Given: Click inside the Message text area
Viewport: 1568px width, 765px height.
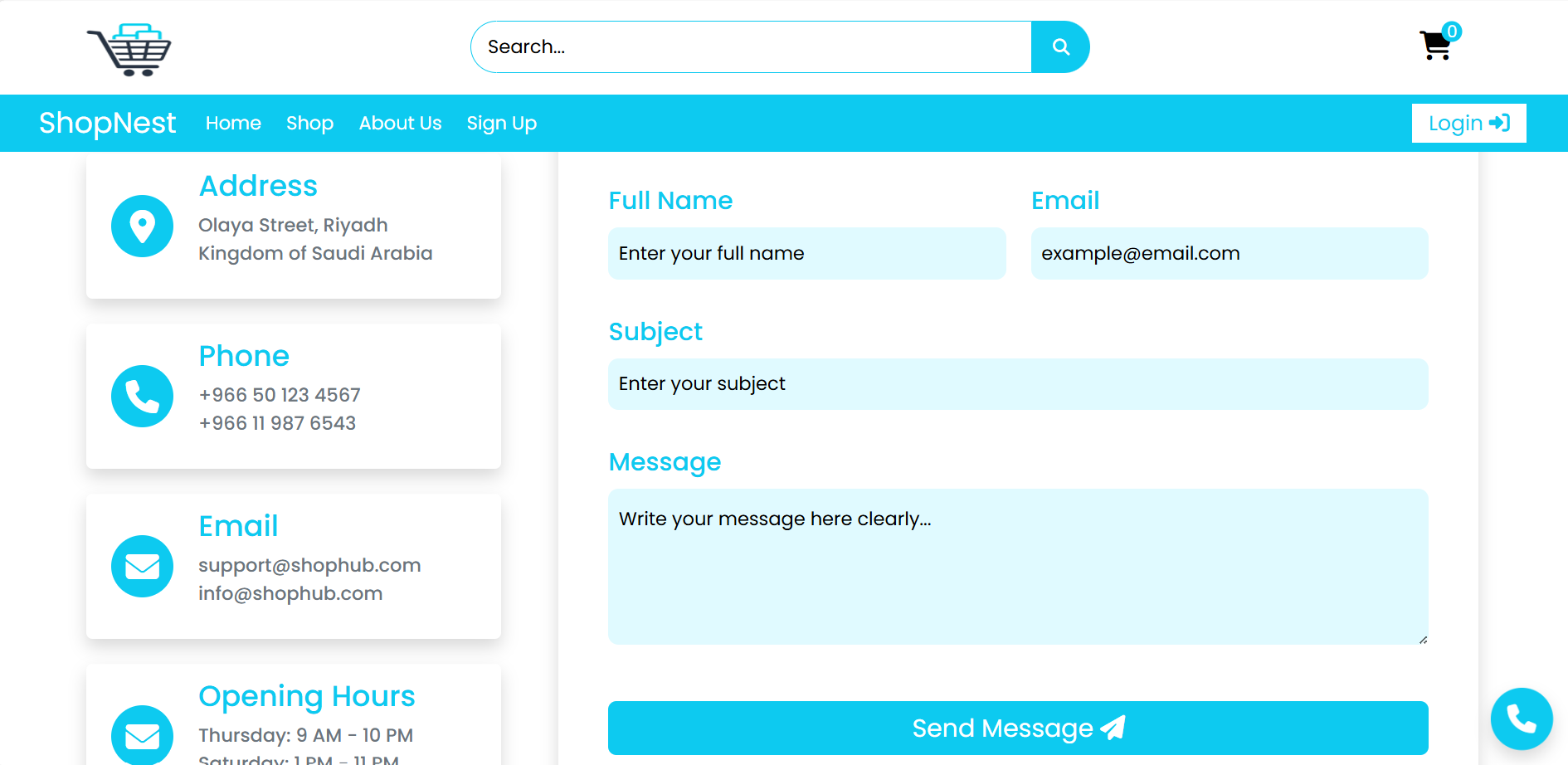Looking at the screenshot, I should [1018, 567].
